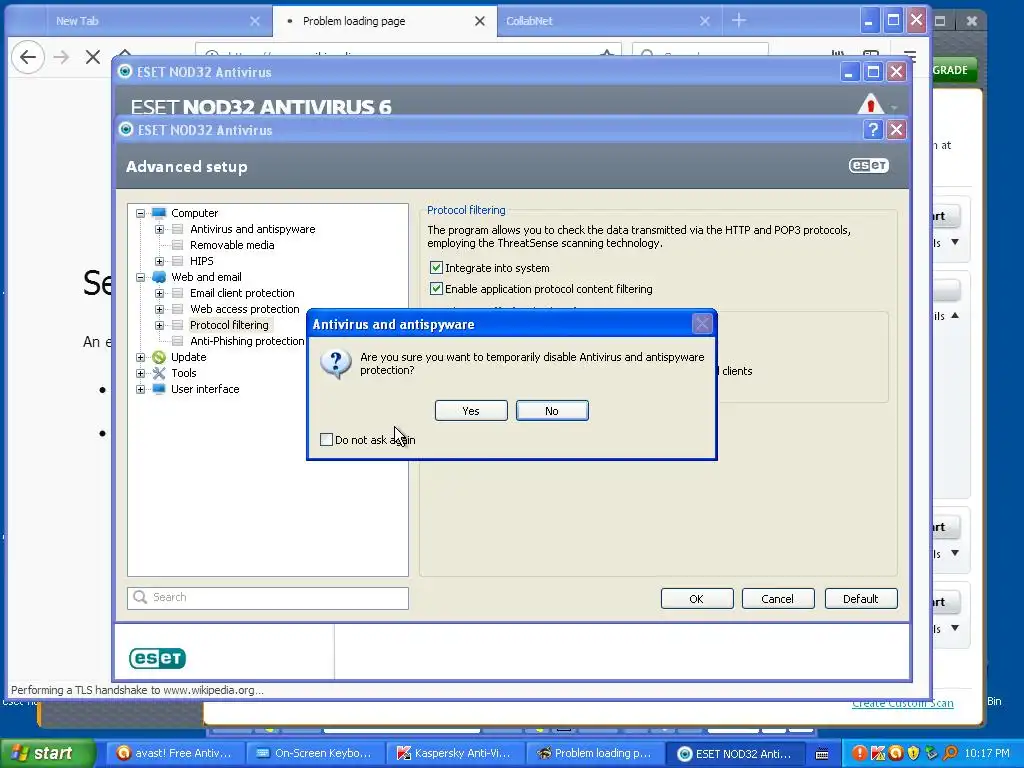The image size is (1024, 768).
Task: Open a new browser tab with plus
Action: 739,20
